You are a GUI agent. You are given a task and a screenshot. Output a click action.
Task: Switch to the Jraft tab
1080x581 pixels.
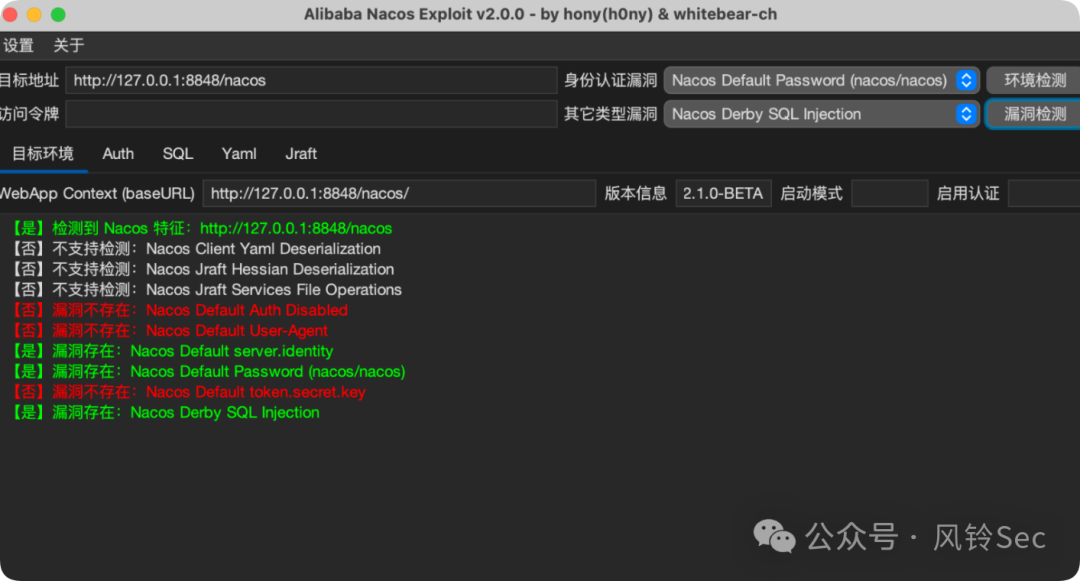click(301, 154)
